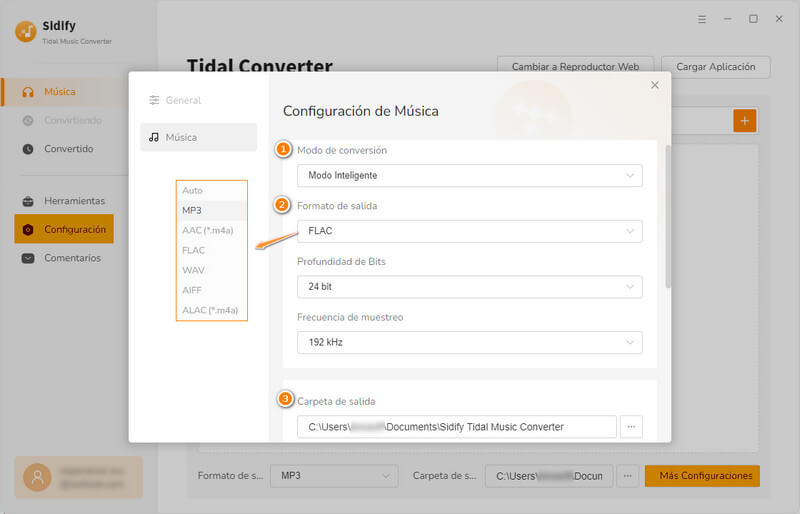Click the settings dialog scrollbar
800x514 pixels.
(668, 216)
